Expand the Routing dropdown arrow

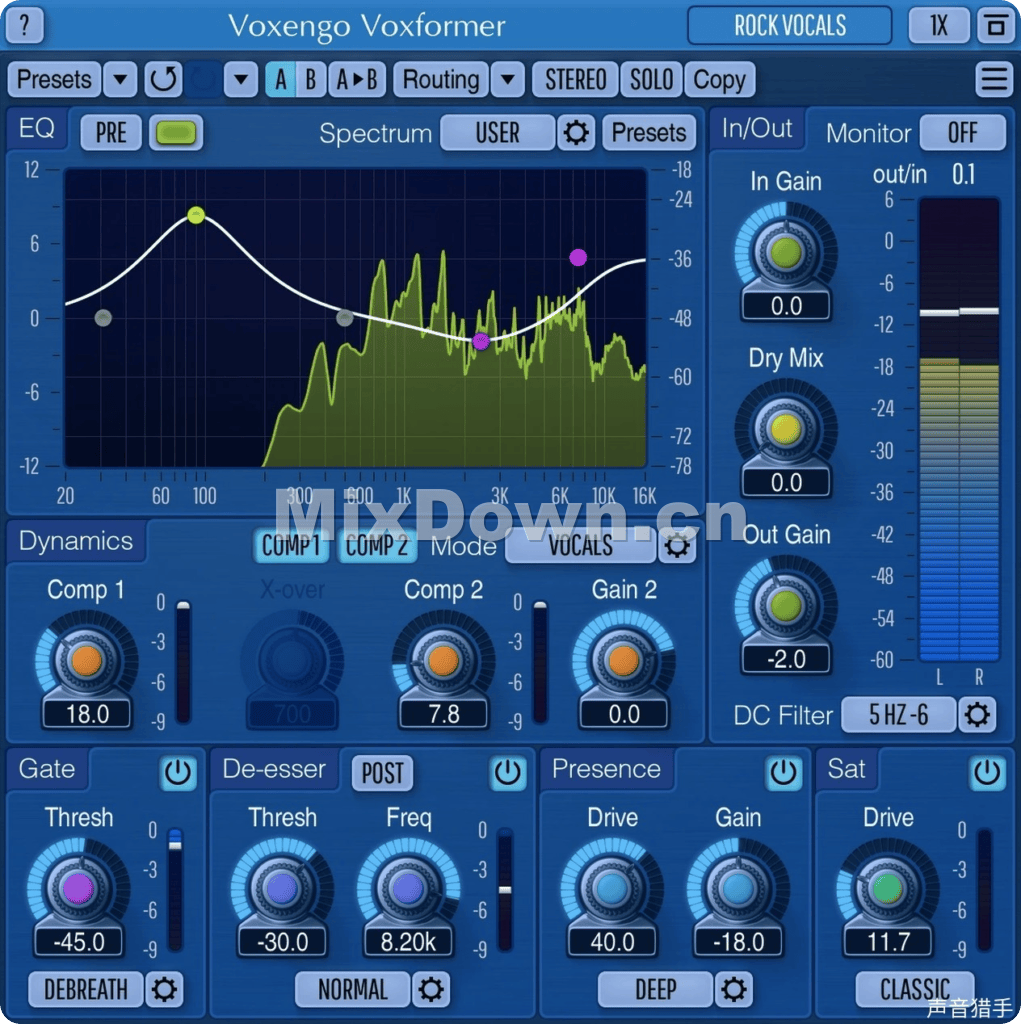pyautogui.click(x=507, y=79)
